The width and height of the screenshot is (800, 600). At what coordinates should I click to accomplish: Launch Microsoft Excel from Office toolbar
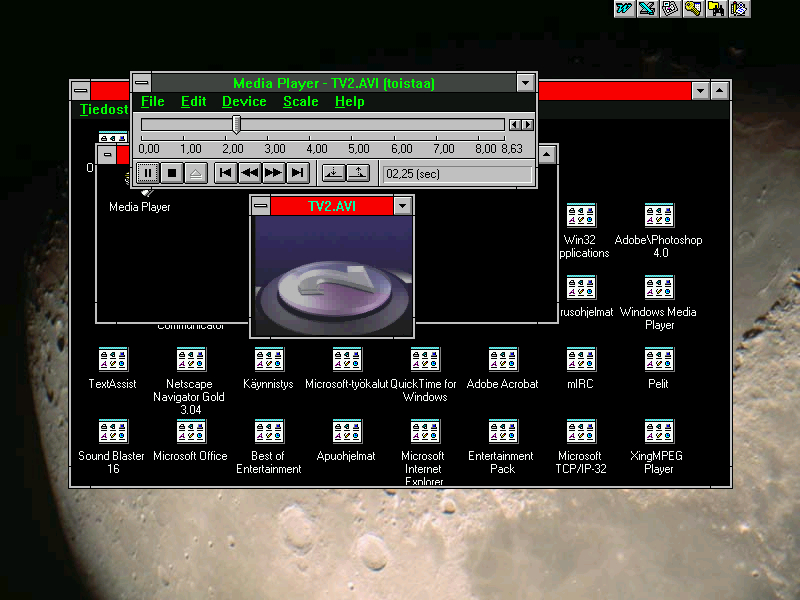click(x=647, y=9)
